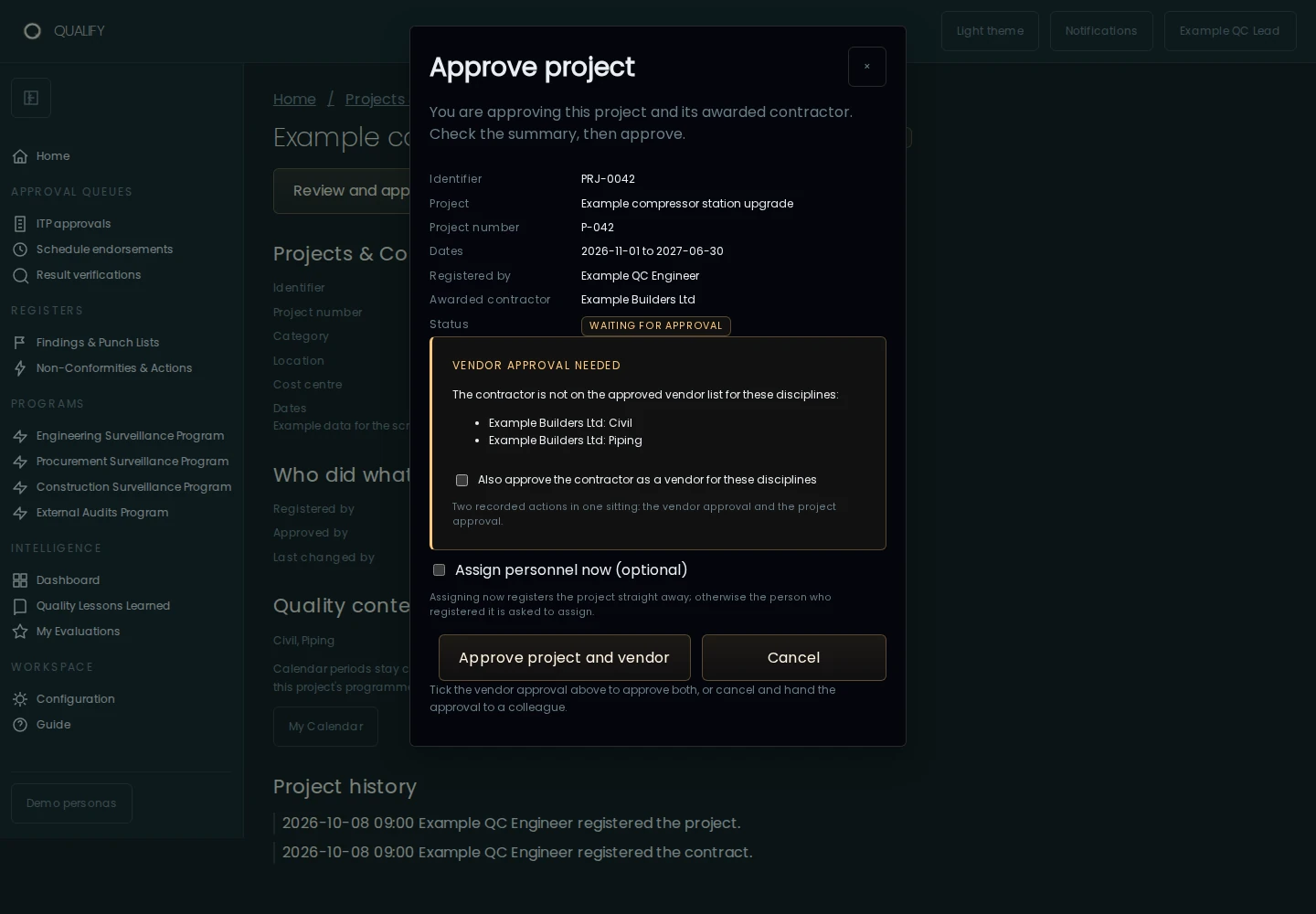Toggle the sidebar collapse icon
Viewport: 1316px width, 914px height.
31,98
